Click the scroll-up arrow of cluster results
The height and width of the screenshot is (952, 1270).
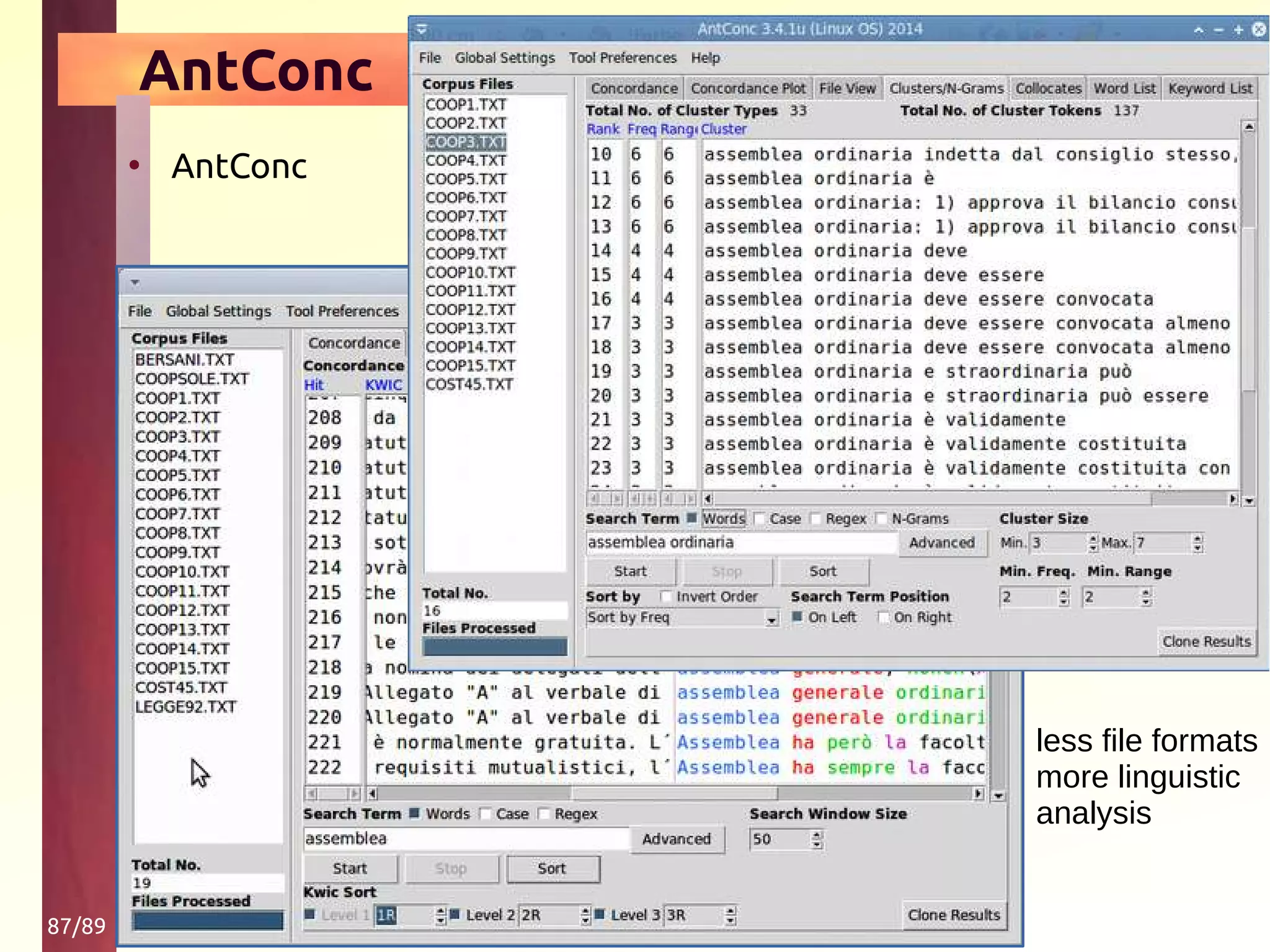1249,127
